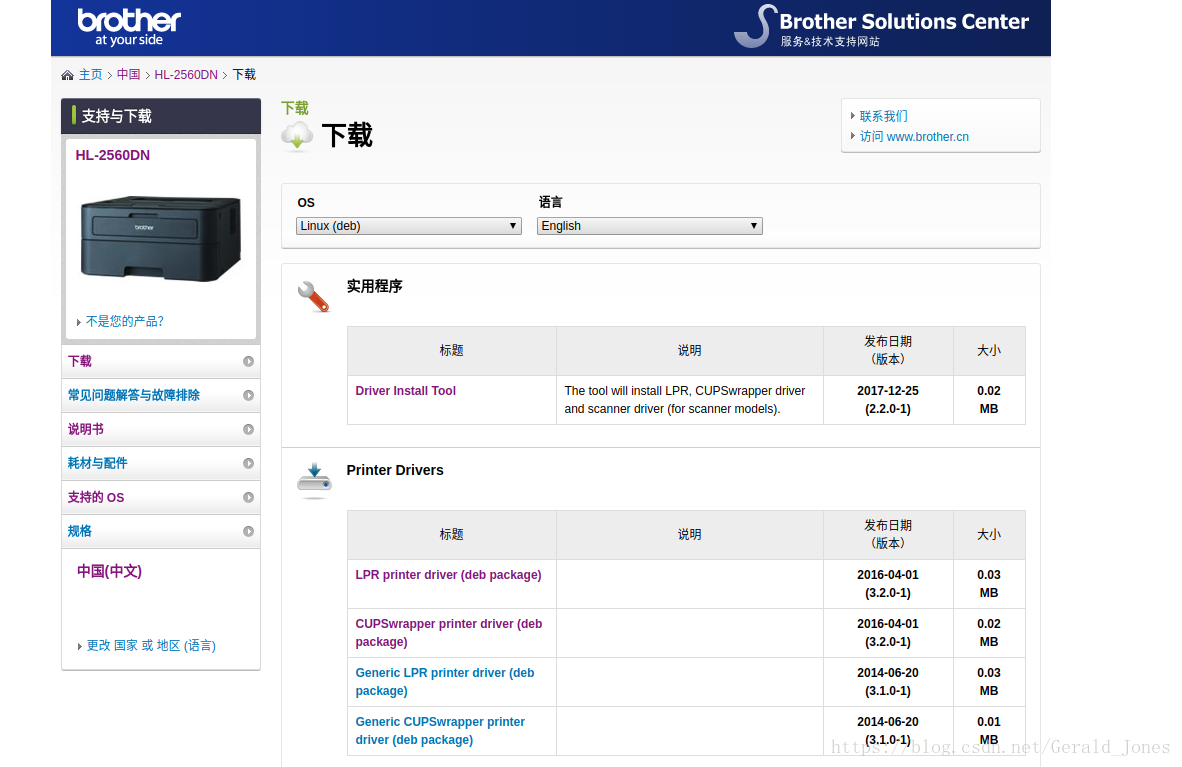The height and width of the screenshot is (767, 1182).
Task: Click the arrow icon beside 说明书
Action: (x=248, y=429)
